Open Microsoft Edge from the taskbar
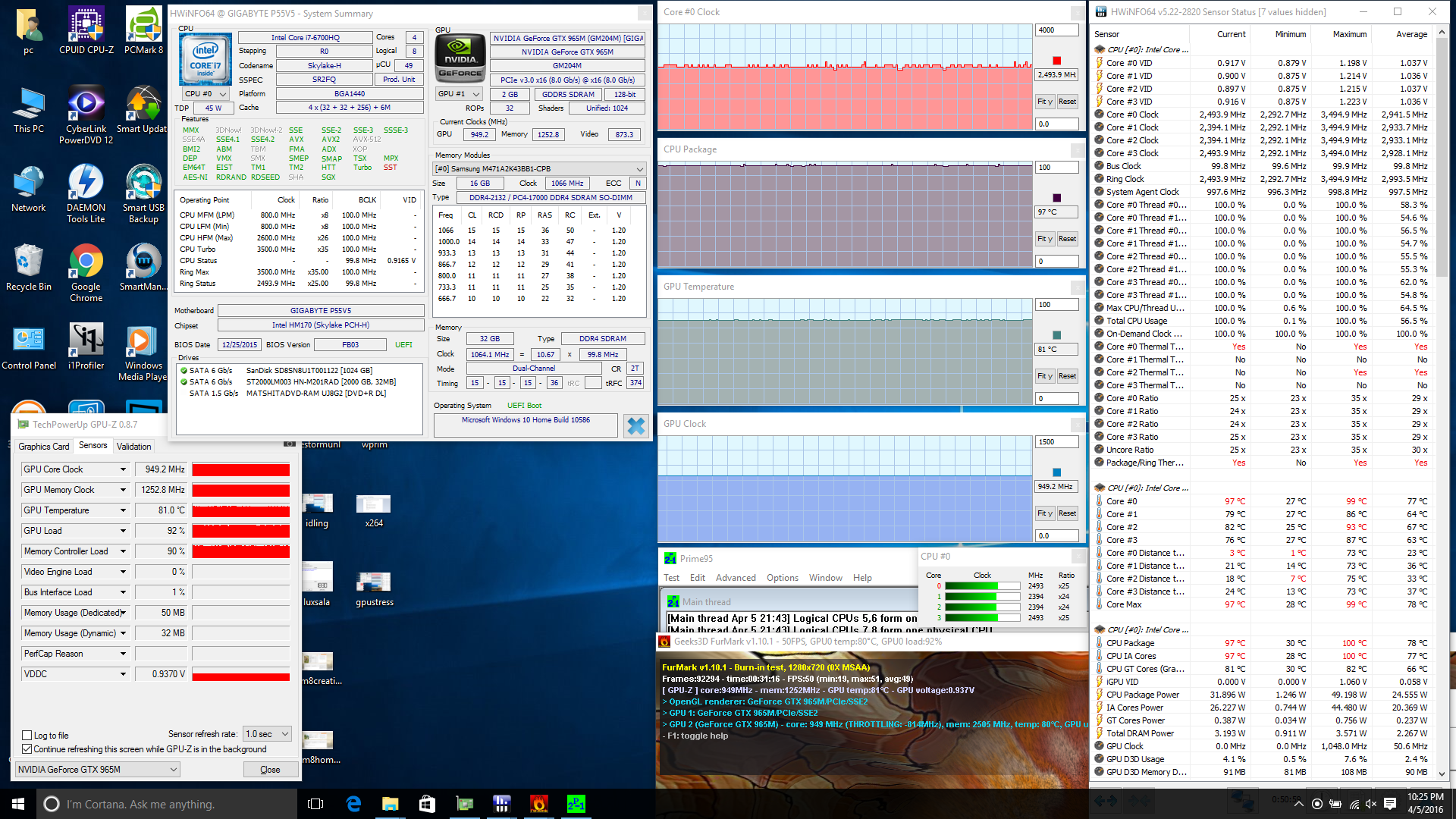The width and height of the screenshot is (1456, 819). click(x=353, y=804)
